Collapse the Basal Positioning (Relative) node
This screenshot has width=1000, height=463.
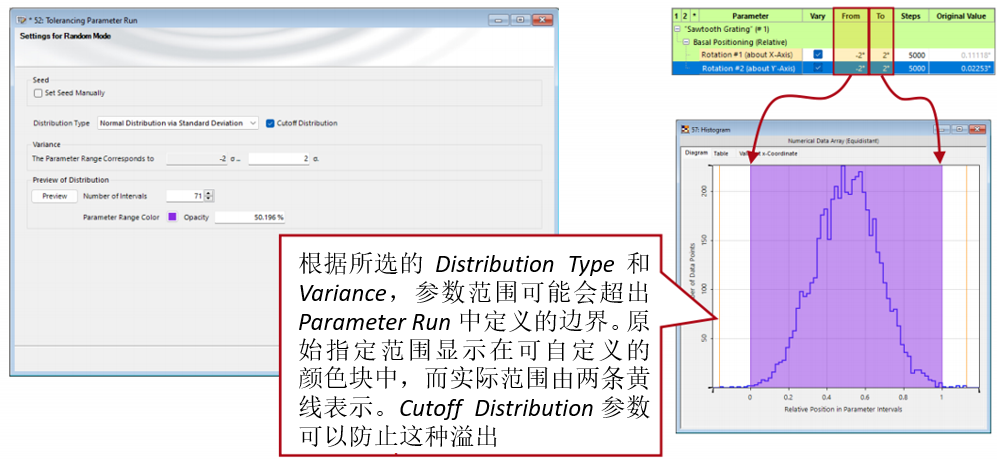[x=688, y=41]
